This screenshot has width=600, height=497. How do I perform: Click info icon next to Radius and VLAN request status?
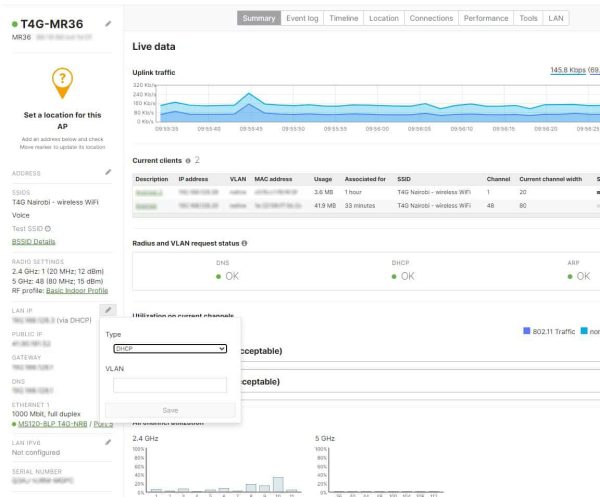point(245,243)
